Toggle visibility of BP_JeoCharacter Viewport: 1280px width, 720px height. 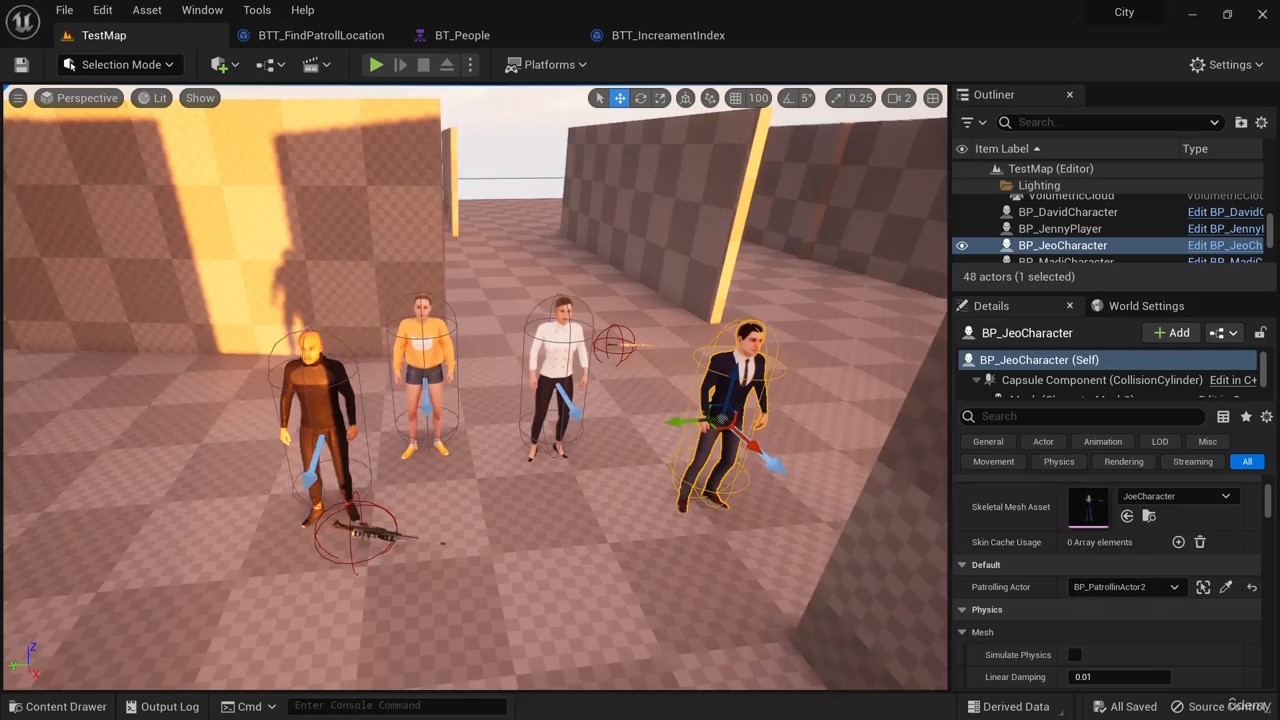point(962,245)
